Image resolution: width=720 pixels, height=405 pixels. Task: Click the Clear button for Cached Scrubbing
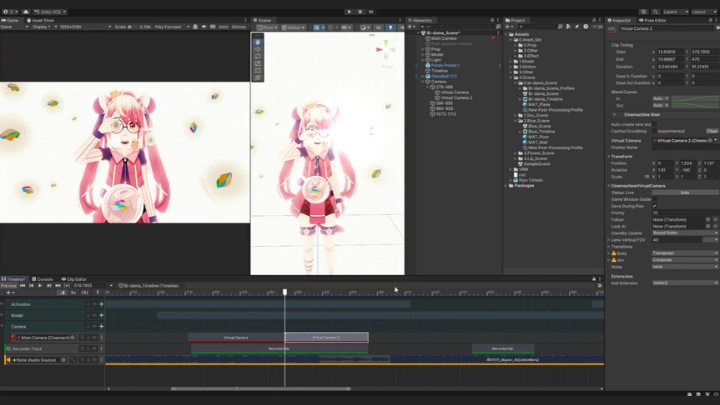pos(712,131)
